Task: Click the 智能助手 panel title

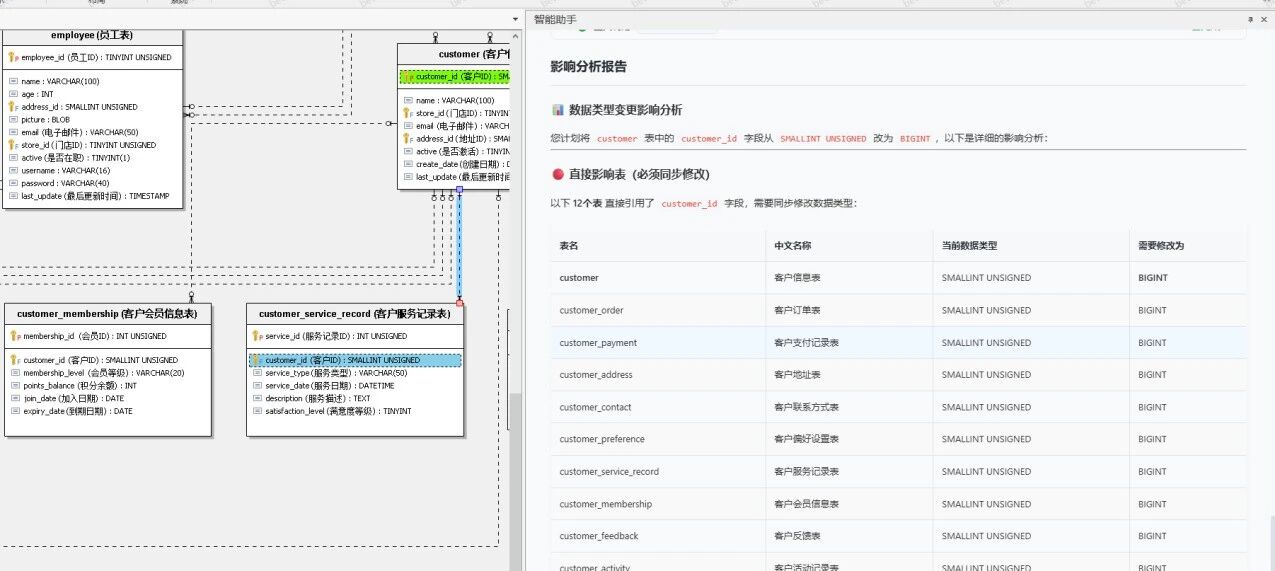Action: [555, 20]
